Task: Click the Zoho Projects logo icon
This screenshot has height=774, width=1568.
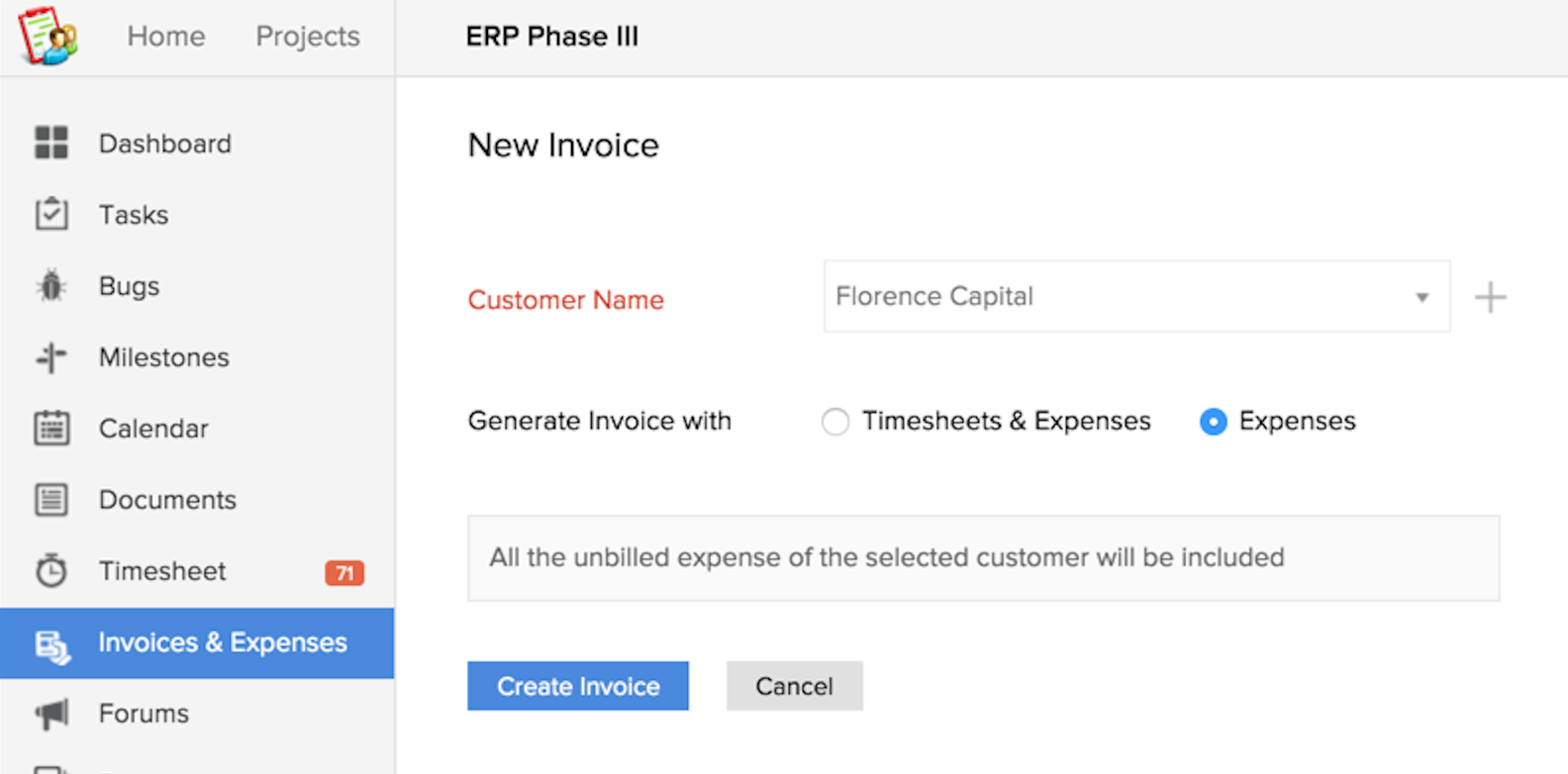Action: 48,37
